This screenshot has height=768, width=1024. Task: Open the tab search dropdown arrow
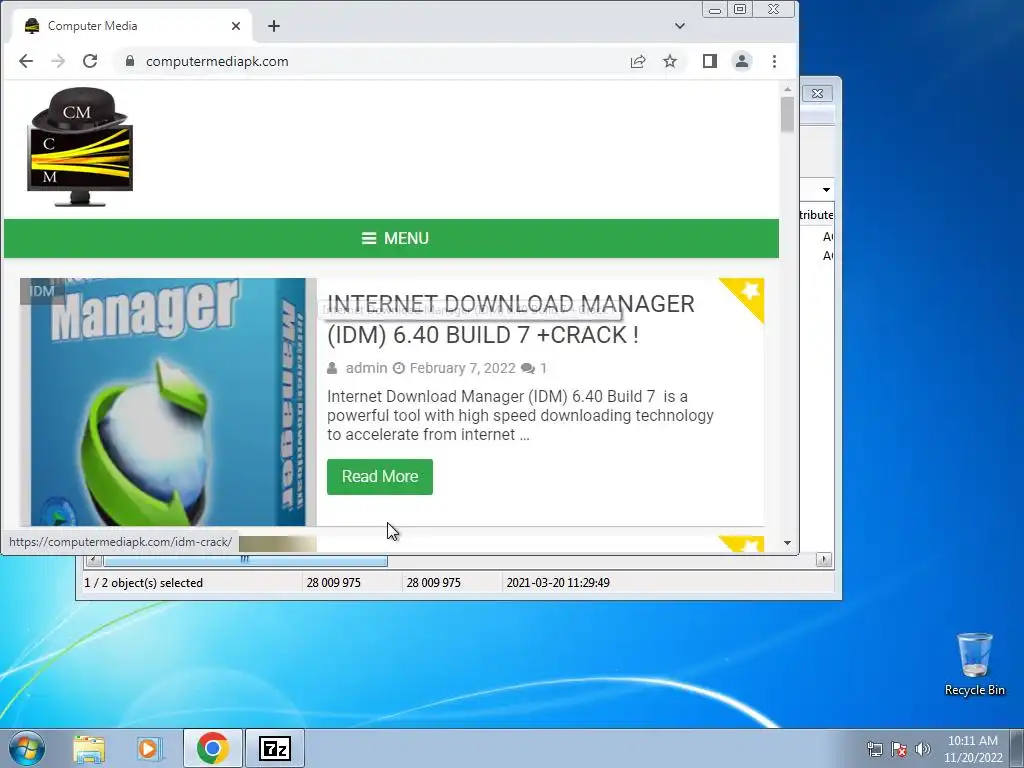point(680,26)
